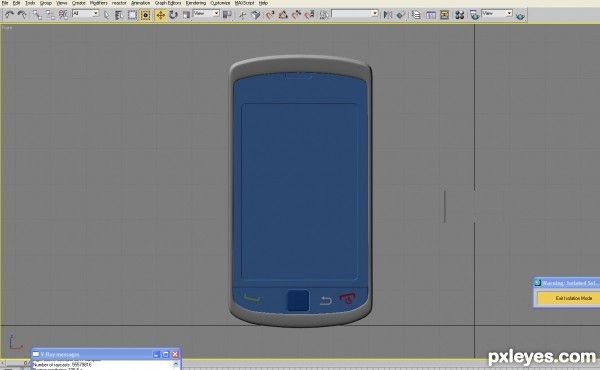Select the Select and Rotate tool
Image resolution: width=600 pixels, height=370 pixels.
click(174, 15)
